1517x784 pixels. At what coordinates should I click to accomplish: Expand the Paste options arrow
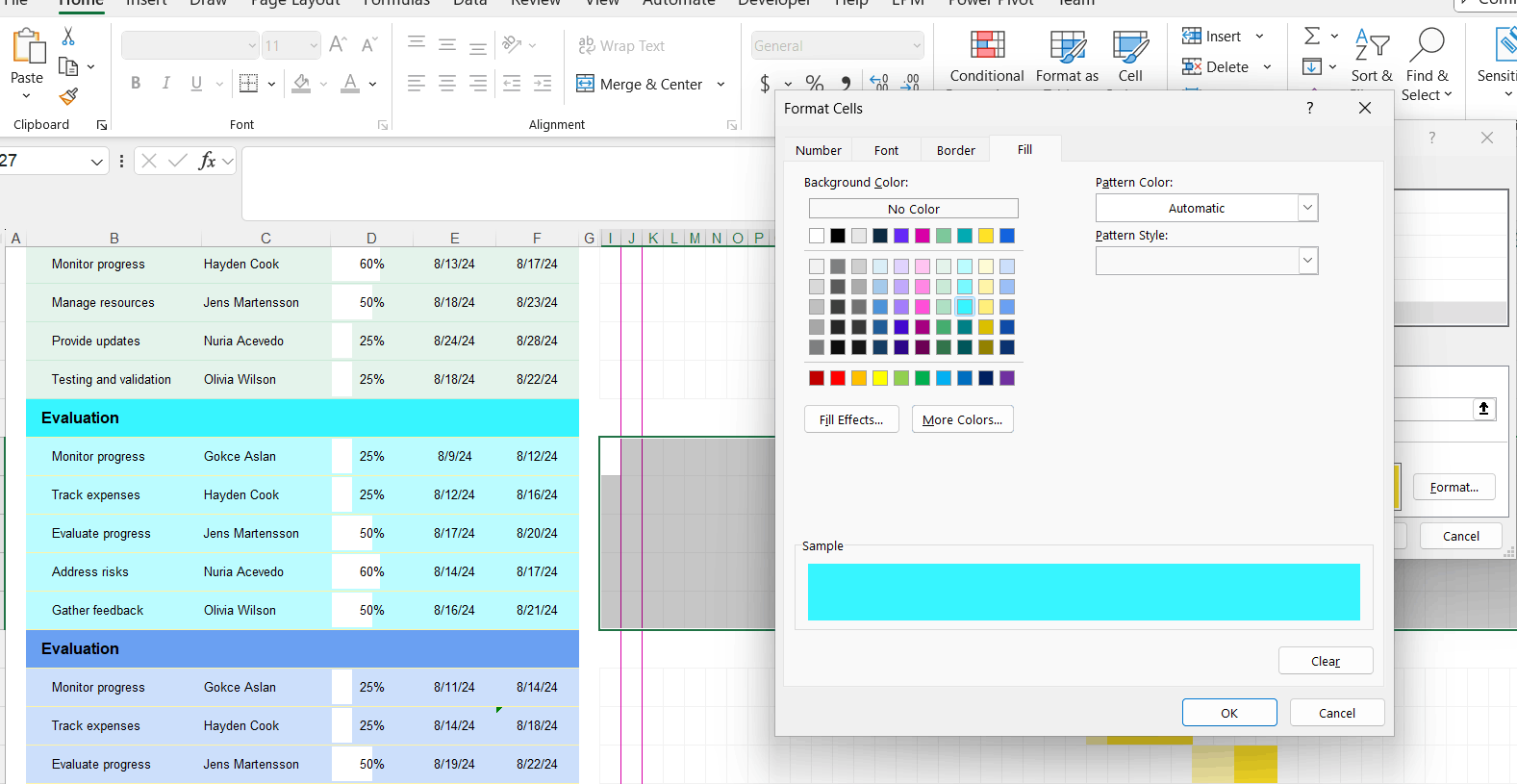[26, 96]
